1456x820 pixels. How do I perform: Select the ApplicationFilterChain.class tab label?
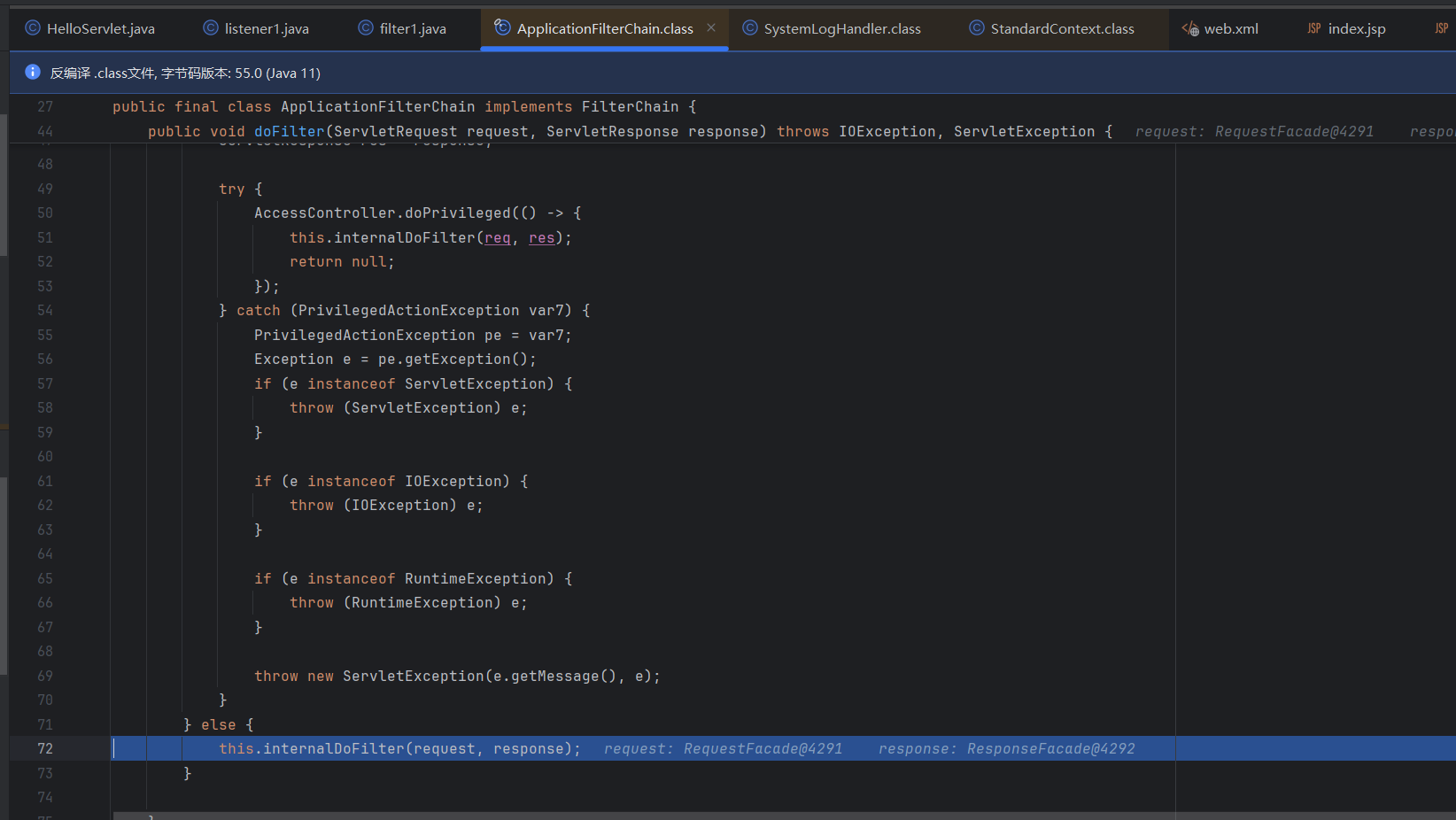pyautogui.click(x=605, y=28)
